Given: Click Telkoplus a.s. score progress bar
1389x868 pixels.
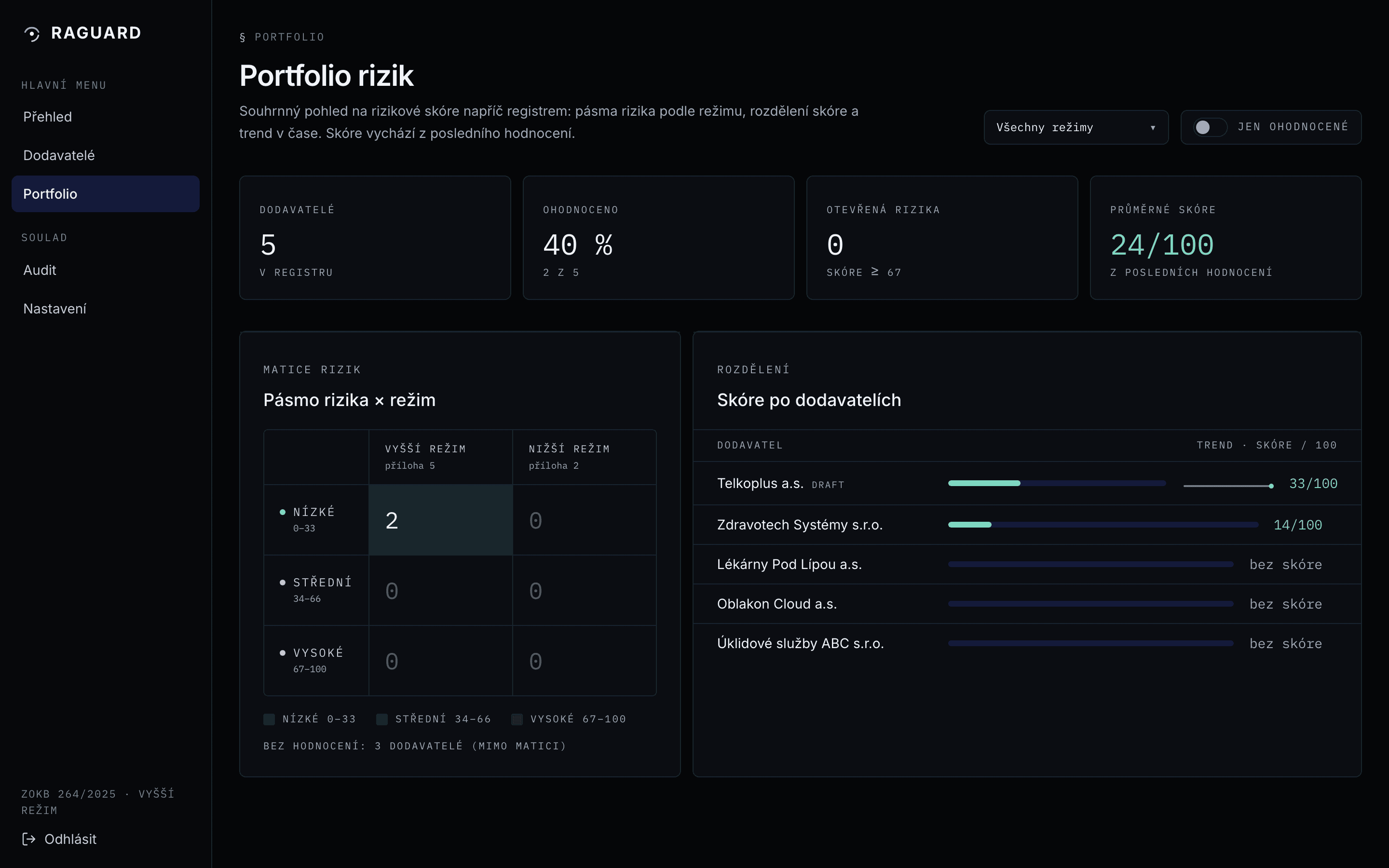Looking at the screenshot, I should point(1057,483).
